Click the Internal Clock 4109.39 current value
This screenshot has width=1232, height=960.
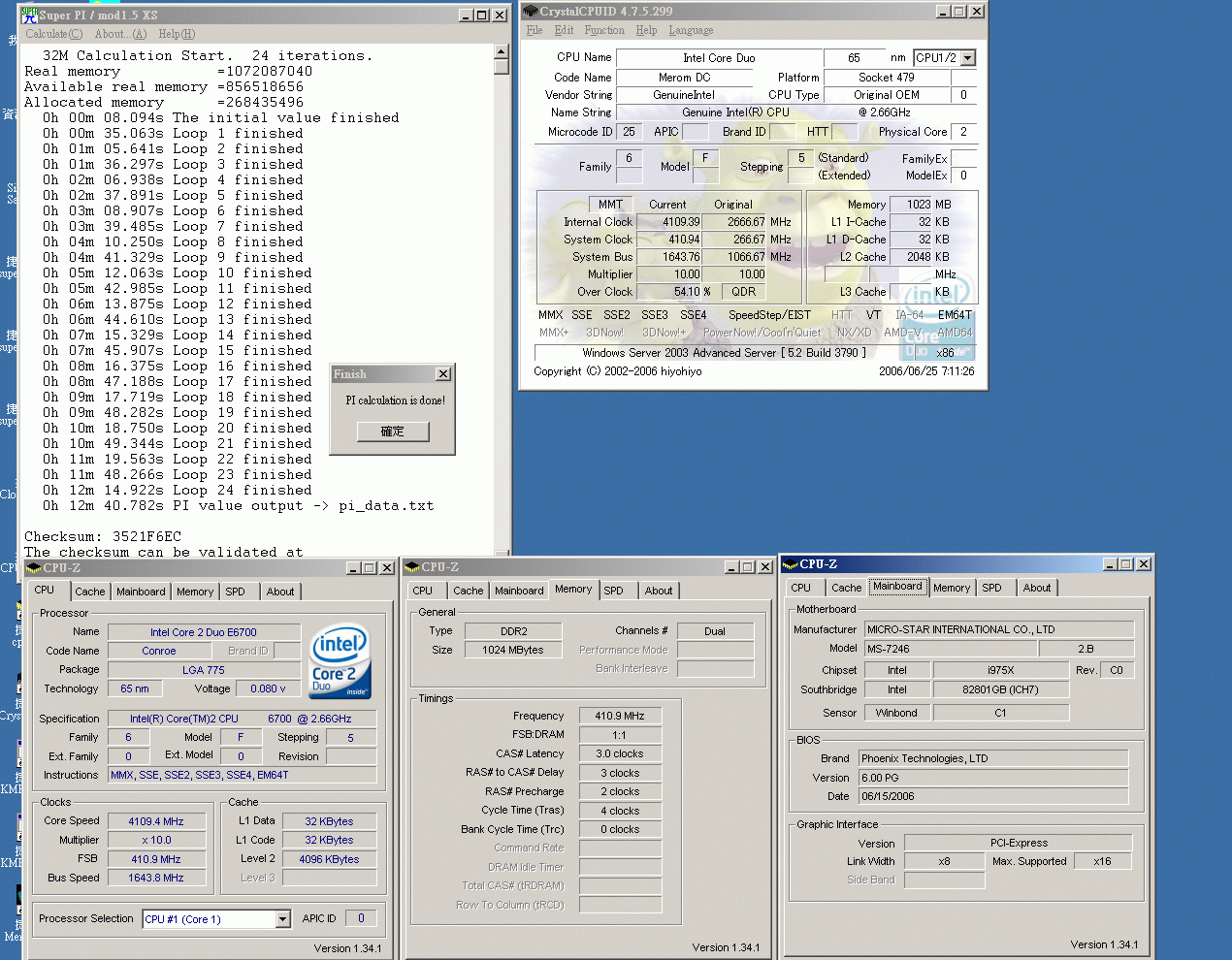click(x=667, y=222)
